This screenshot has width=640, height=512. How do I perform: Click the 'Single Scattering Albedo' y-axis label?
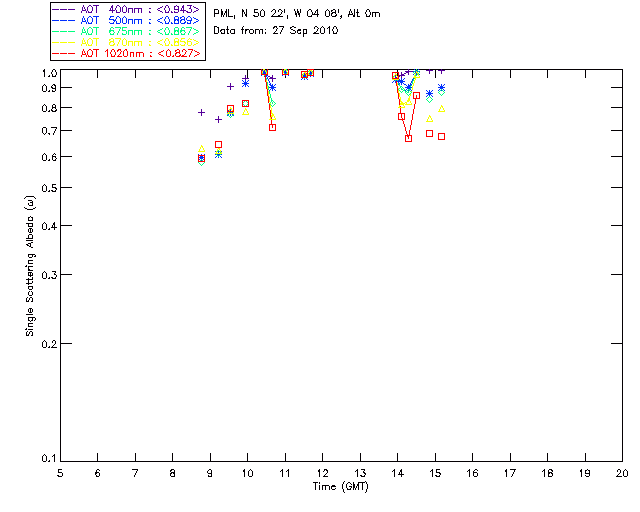[x=31, y=266]
